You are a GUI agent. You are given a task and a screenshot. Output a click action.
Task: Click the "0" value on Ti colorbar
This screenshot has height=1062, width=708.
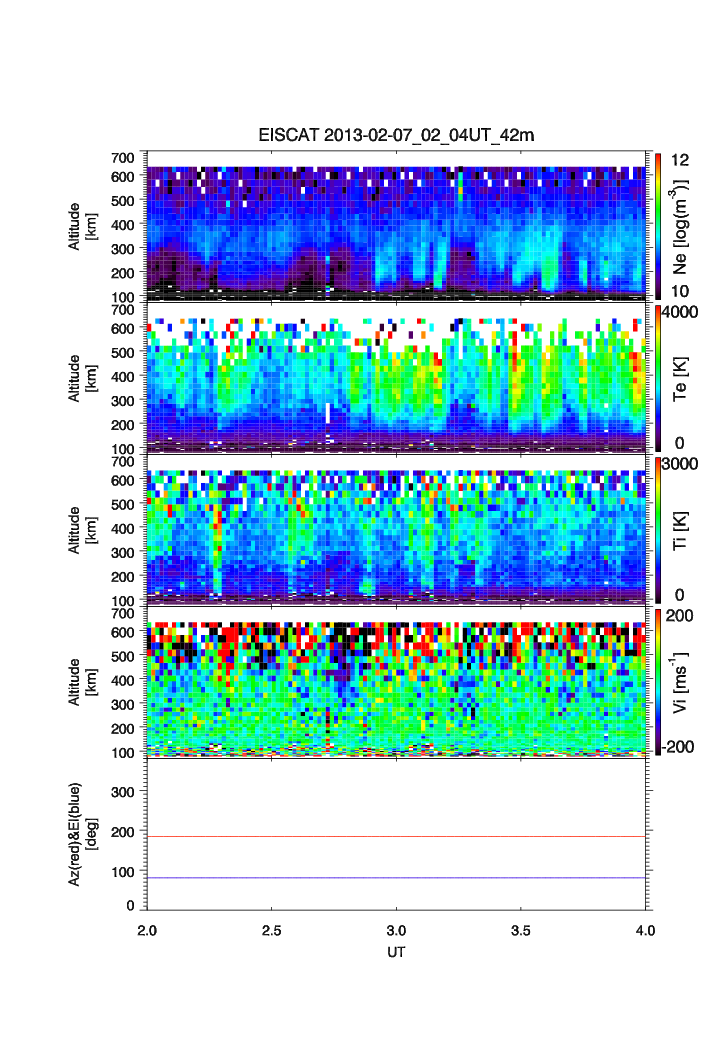[x=680, y=595]
